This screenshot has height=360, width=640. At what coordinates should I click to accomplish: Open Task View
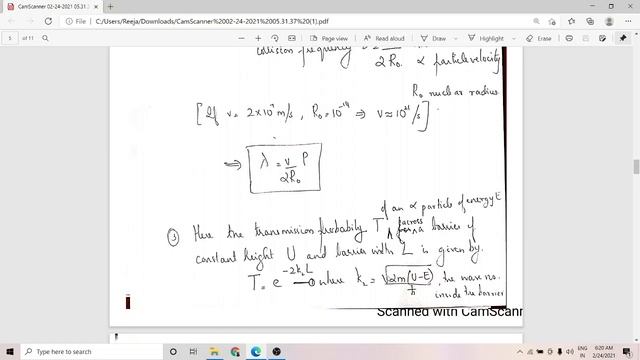(193, 351)
